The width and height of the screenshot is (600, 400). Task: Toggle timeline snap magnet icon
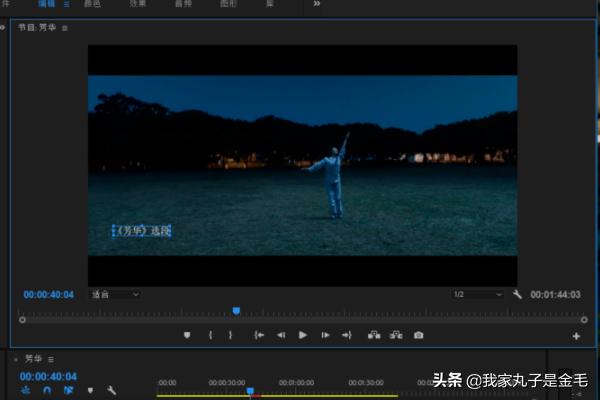click(46, 390)
